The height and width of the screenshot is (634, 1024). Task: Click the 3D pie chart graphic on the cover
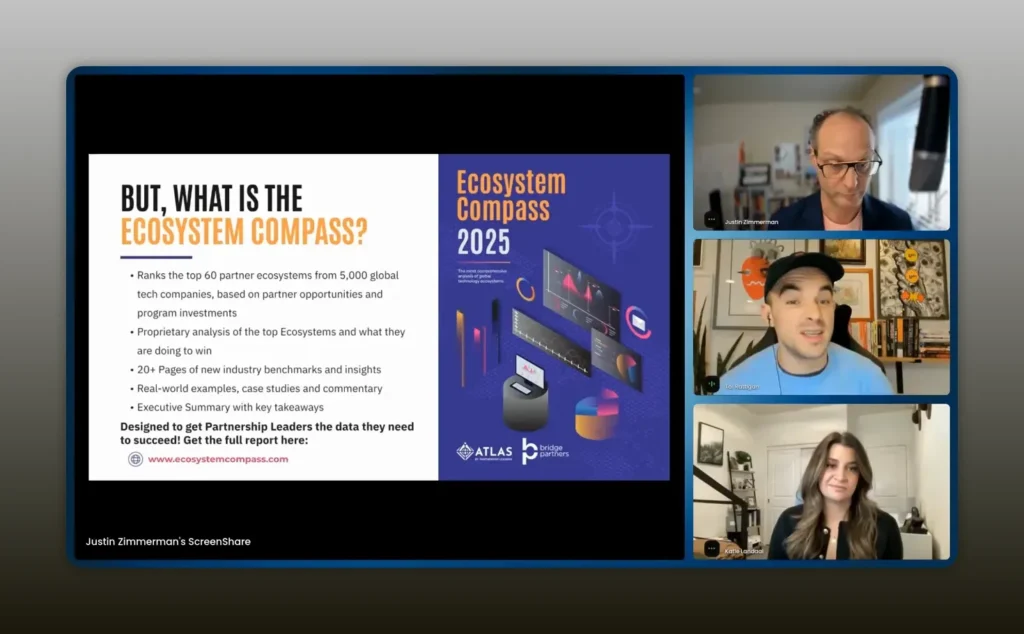click(x=597, y=413)
